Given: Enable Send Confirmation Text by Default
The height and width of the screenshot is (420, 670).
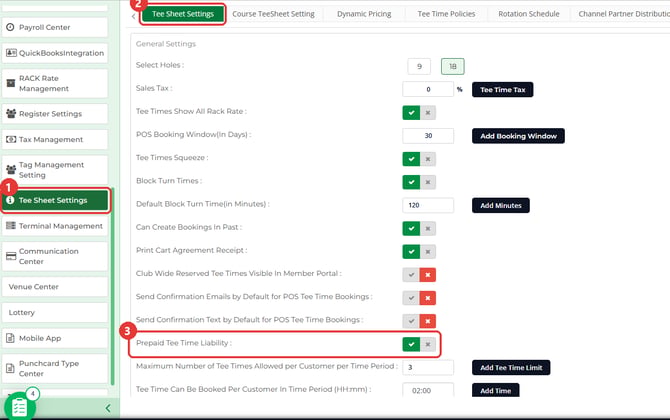Looking at the screenshot, I should (x=411, y=321).
